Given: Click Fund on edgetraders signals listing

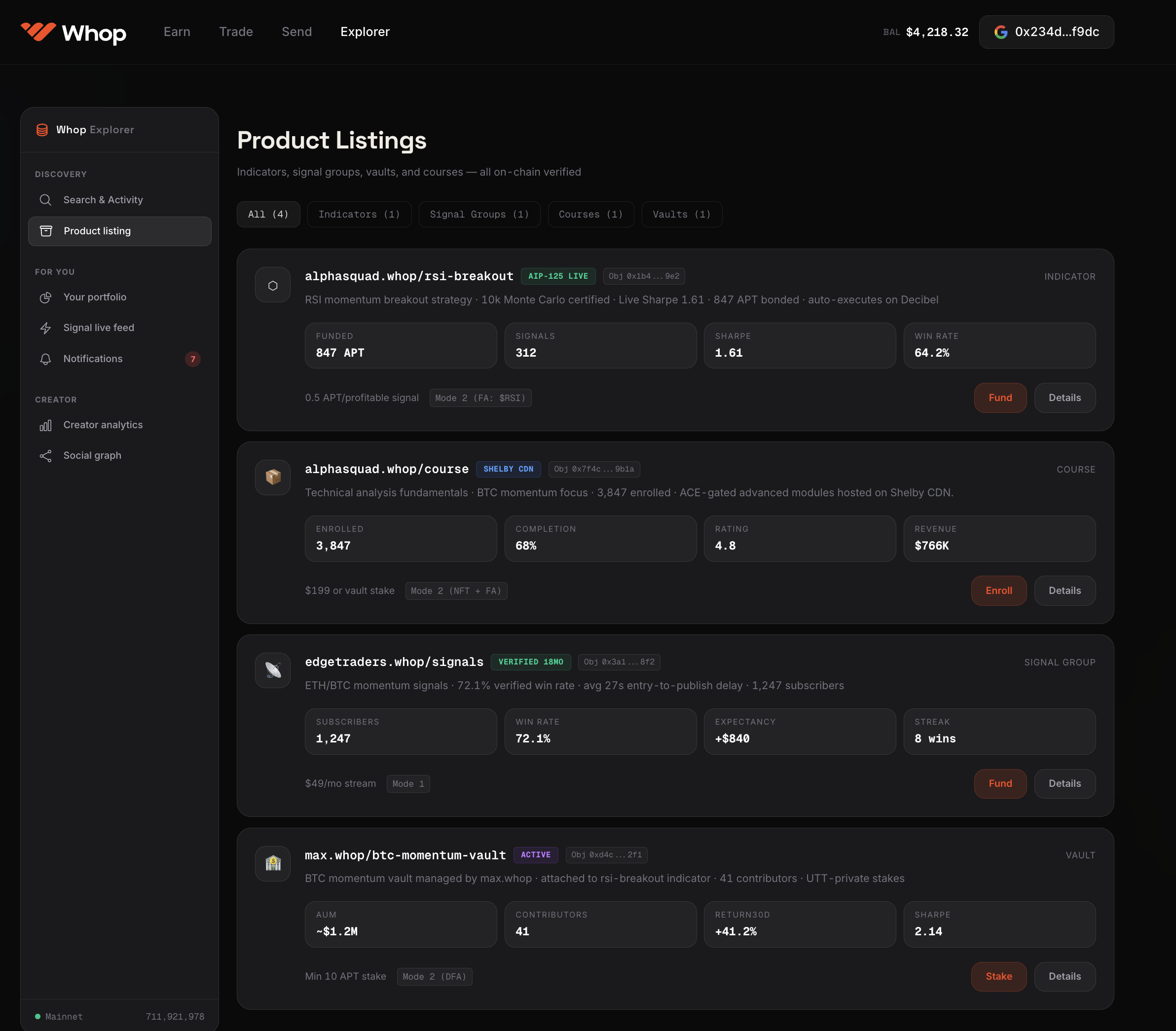Looking at the screenshot, I should coord(1000,783).
